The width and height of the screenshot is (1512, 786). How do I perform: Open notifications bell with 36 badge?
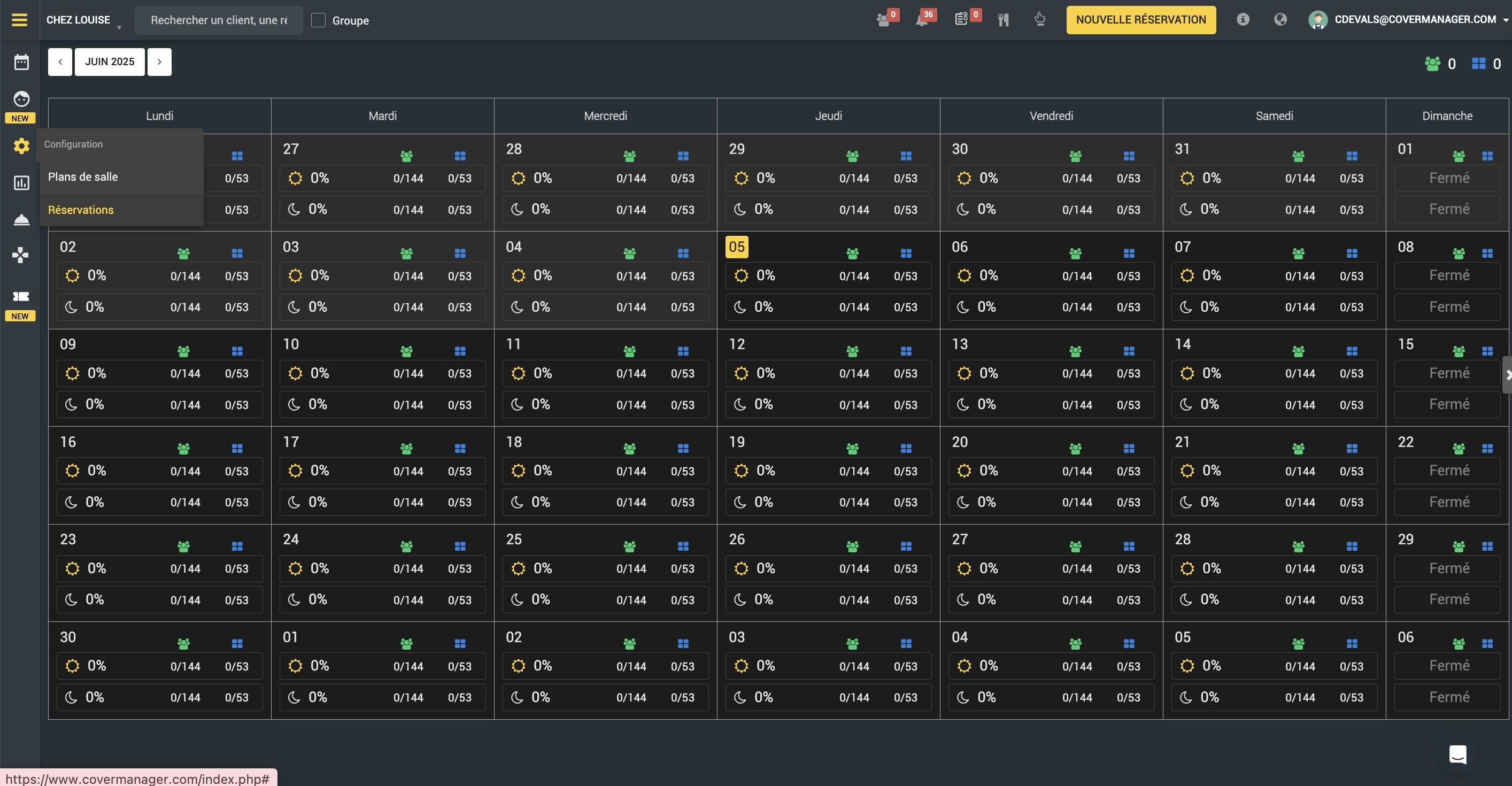coord(922,20)
